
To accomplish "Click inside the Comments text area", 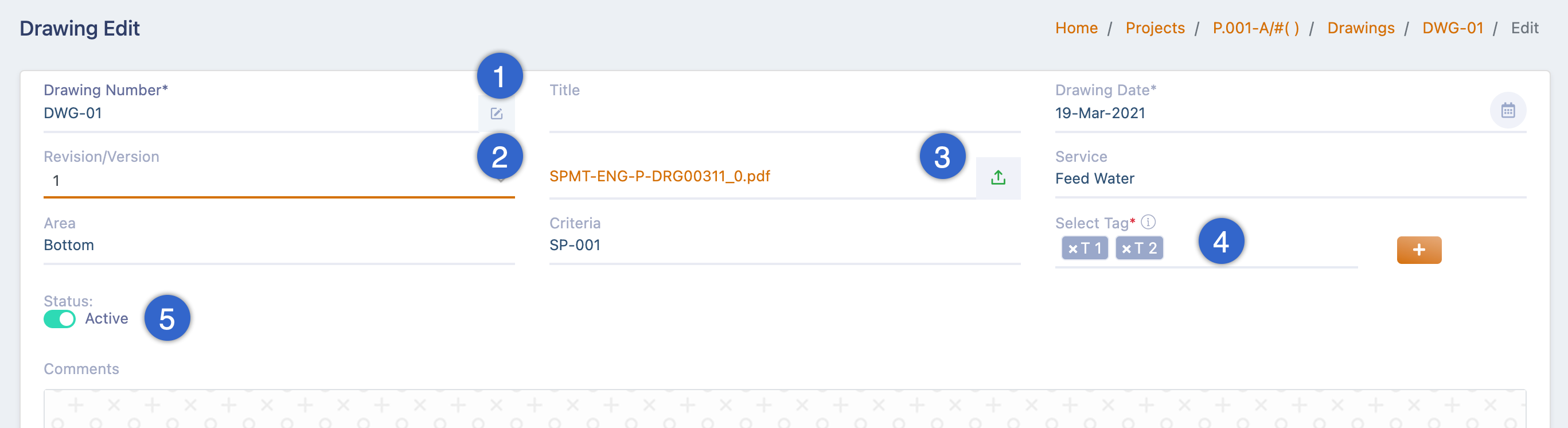I will point(784,409).
